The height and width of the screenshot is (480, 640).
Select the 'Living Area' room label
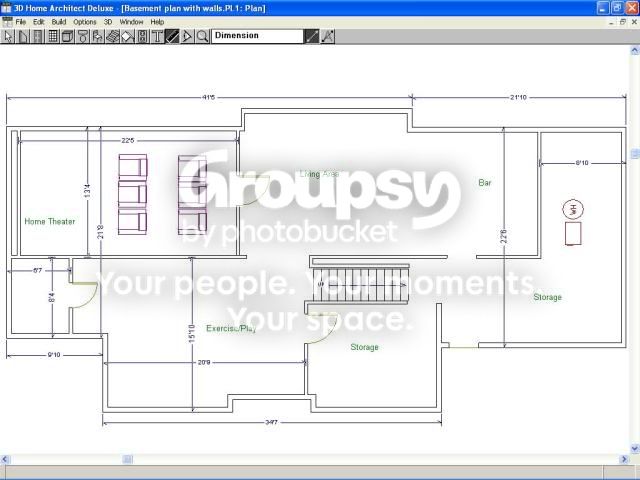click(319, 174)
